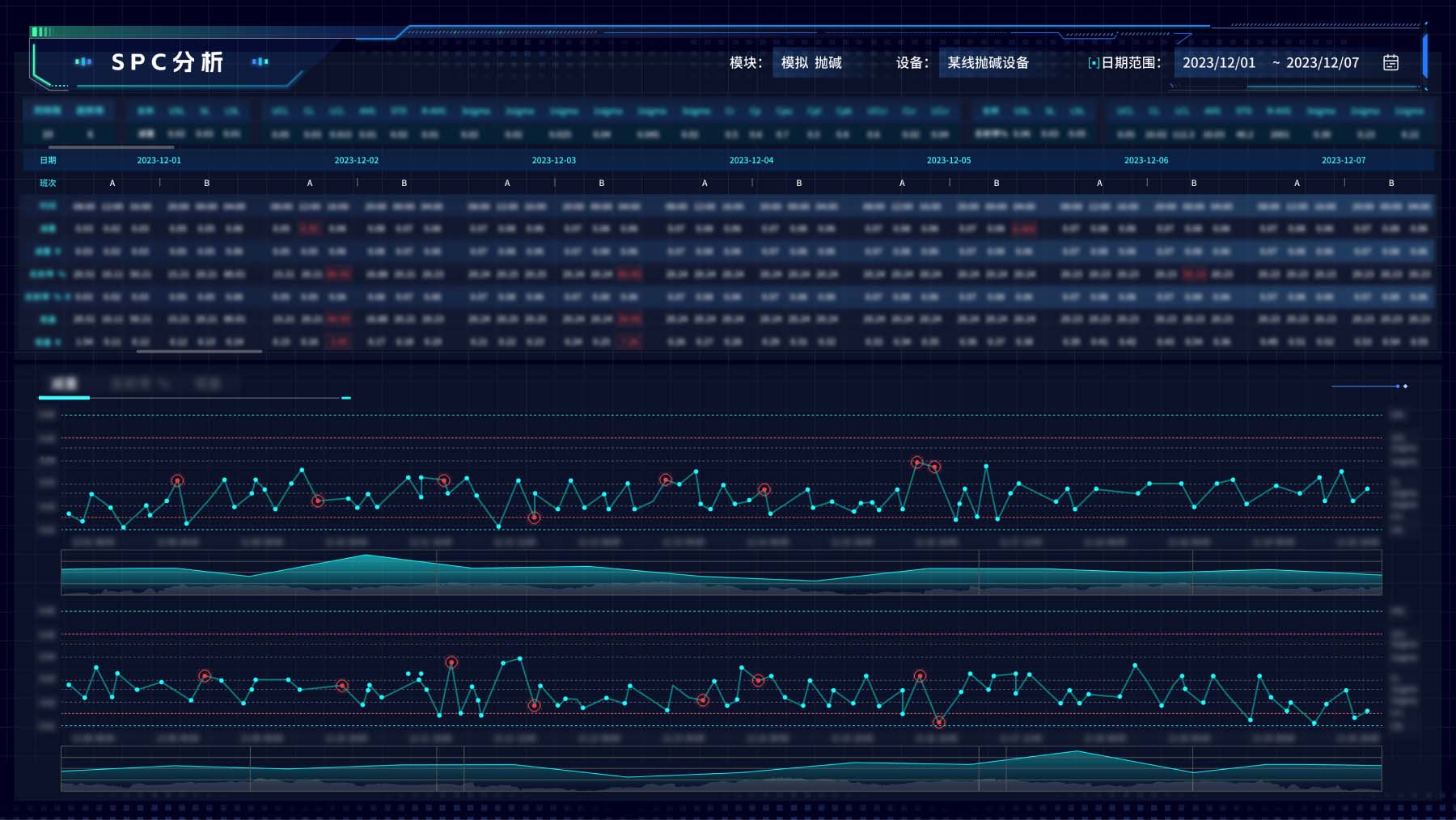Image resolution: width=1456 pixels, height=820 pixels.
Task: Click the horizontal scrollbar under the data table
Action: (199, 352)
